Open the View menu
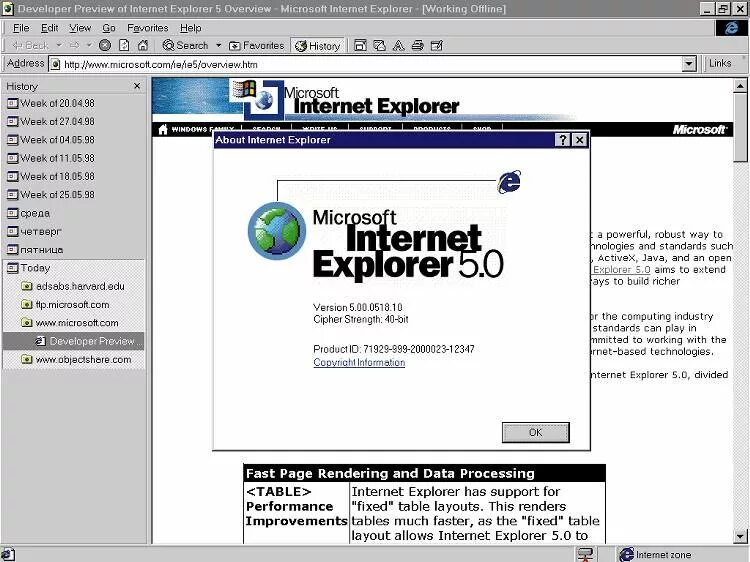Image resolution: width=750 pixels, height=562 pixels. click(x=80, y=28)
